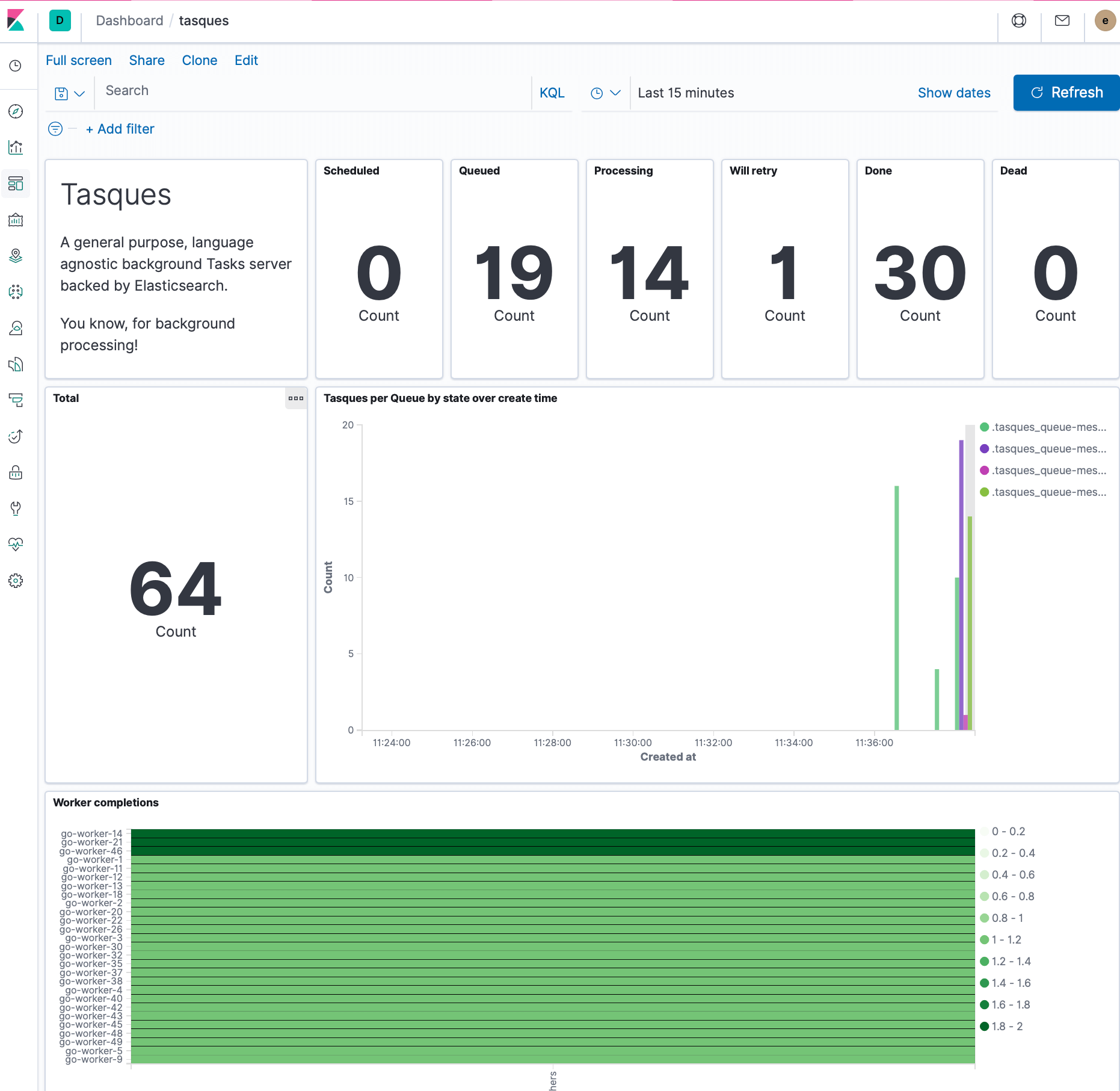
Task: Open Logs icon in sidebar
Action: 16,364
